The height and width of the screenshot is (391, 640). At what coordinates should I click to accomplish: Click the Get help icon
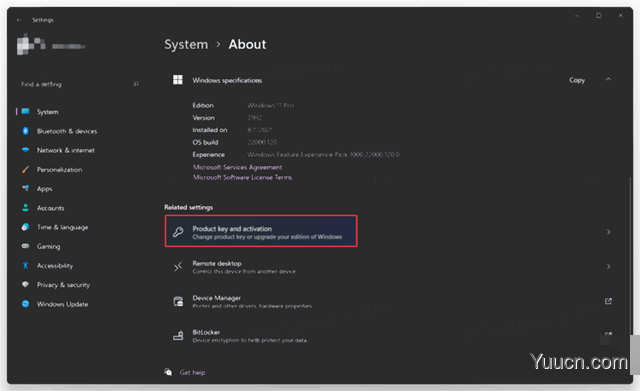point(168,372)
